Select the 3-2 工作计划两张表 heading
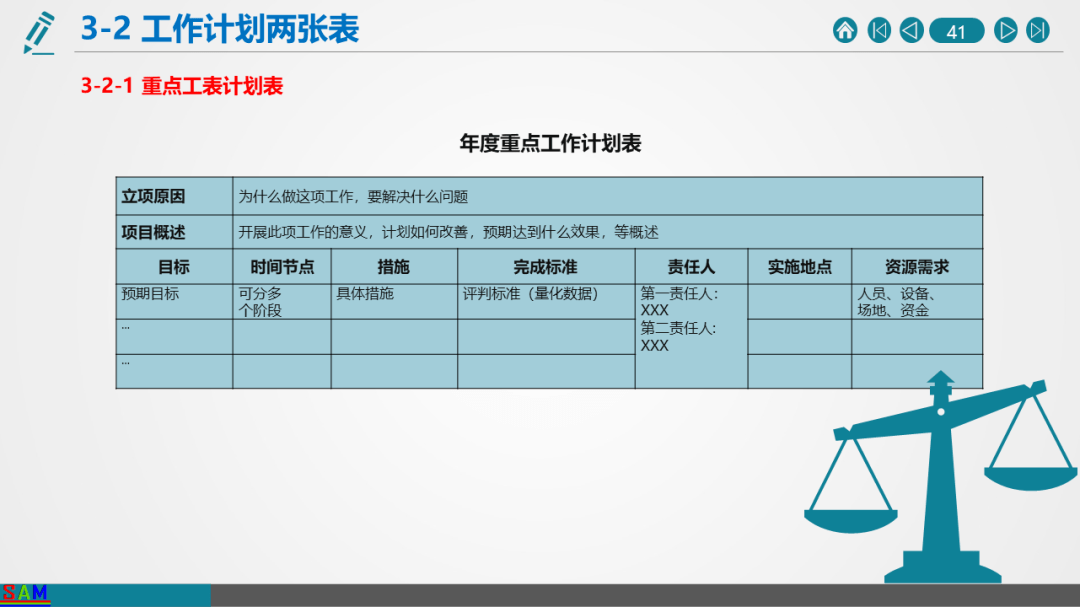1080x607 pixels. pyautogui.click(x=220, y=30)
